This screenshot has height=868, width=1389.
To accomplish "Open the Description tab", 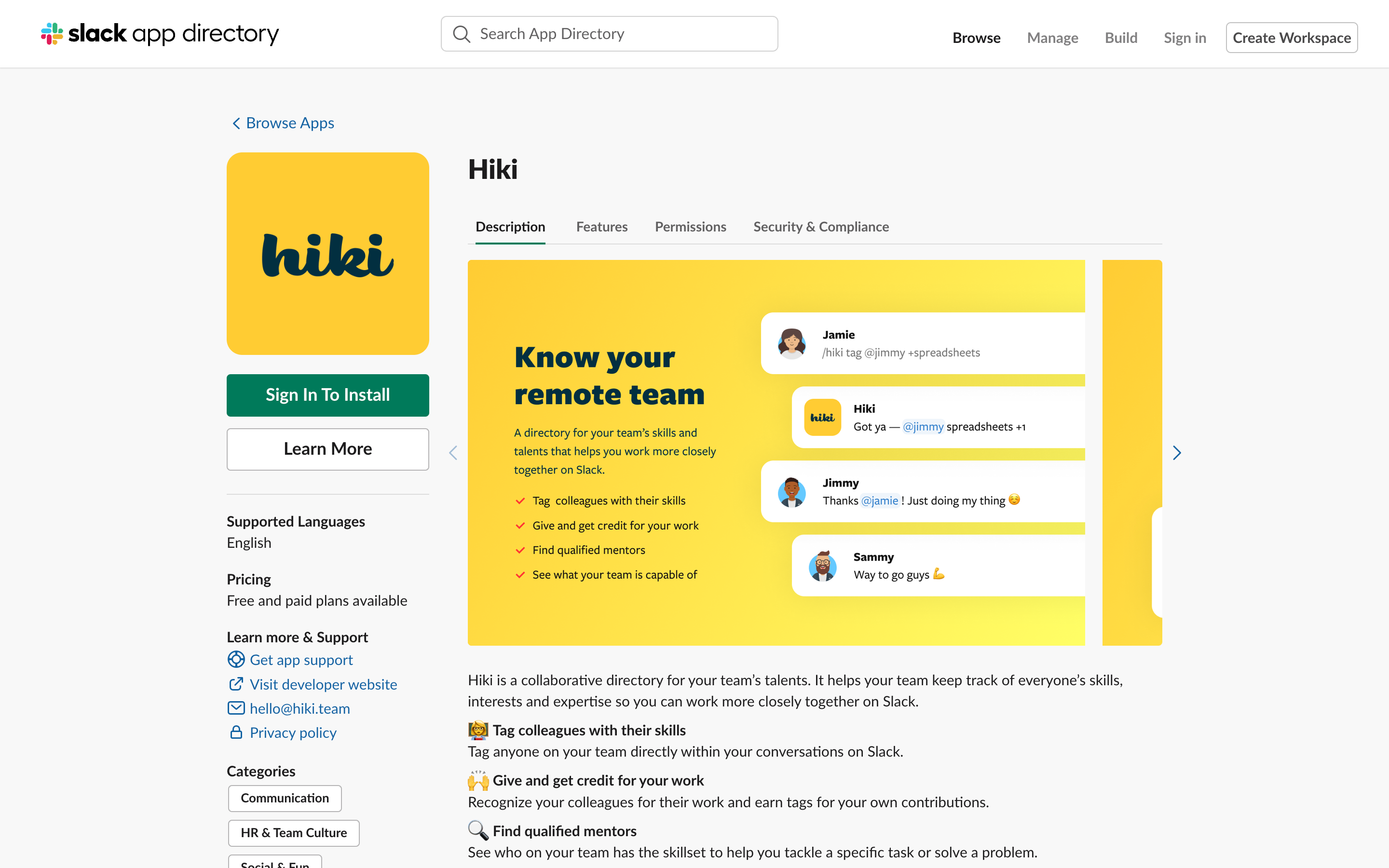I will (510, 227).
